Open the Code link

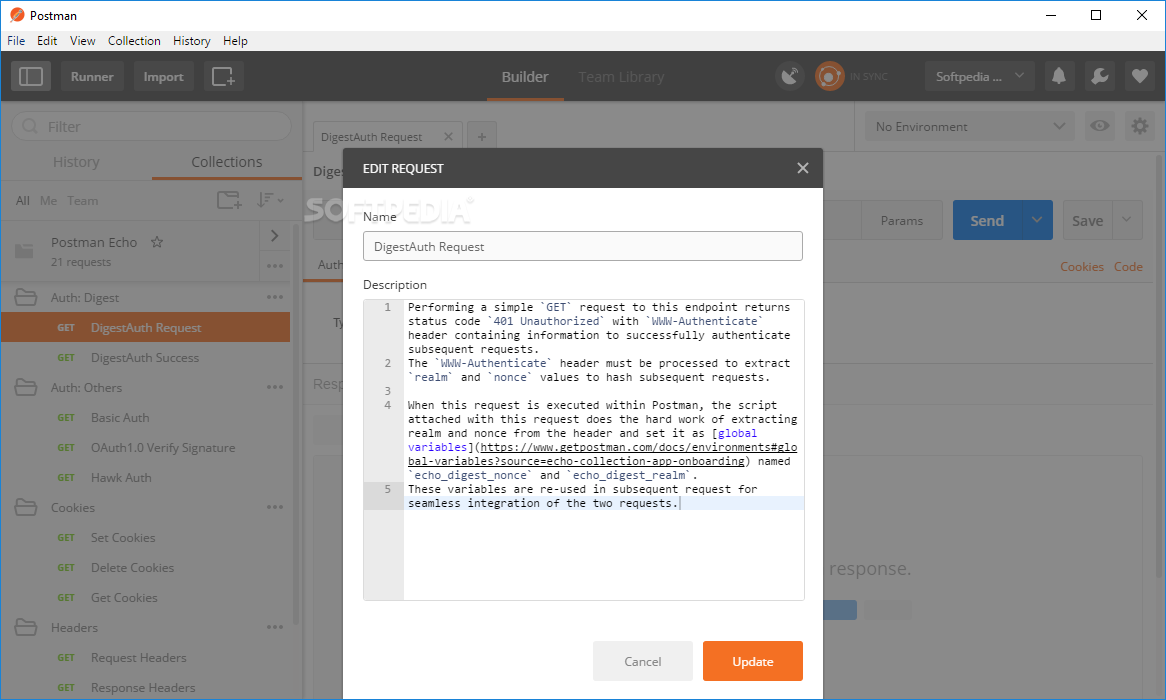click(1128, 266)
